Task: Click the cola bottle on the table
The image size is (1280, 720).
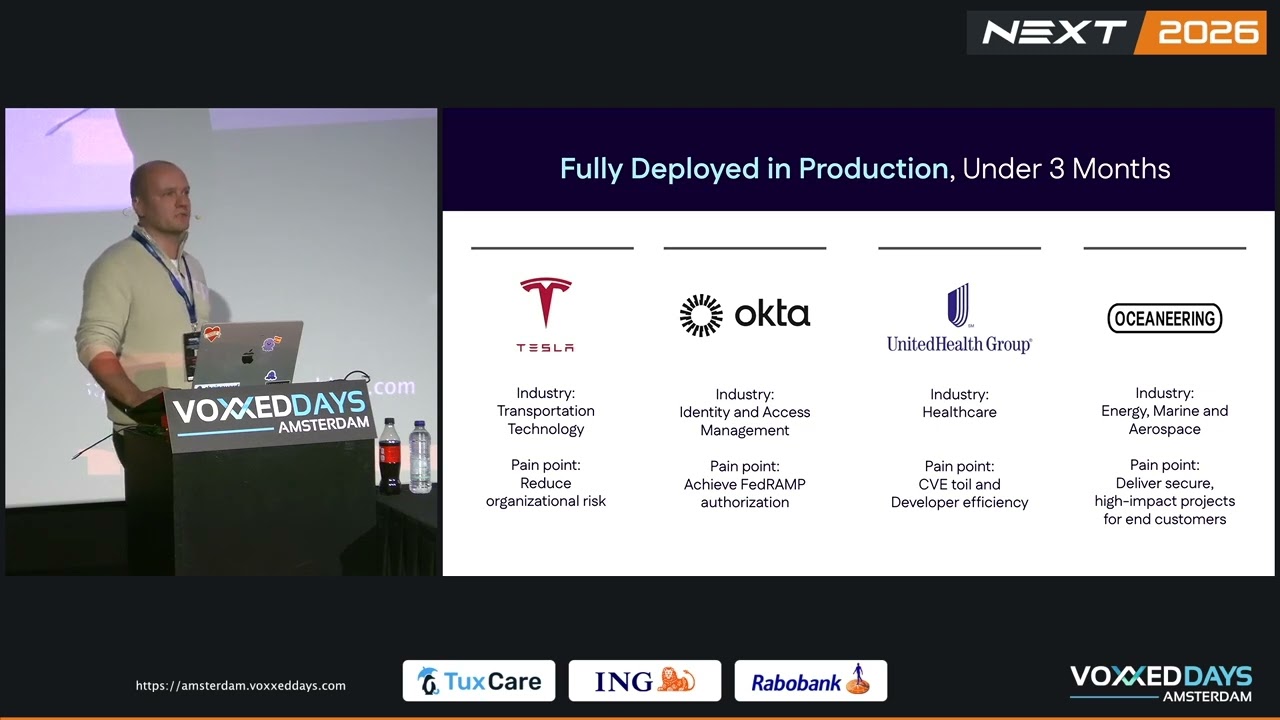Action: (x=390, y=456)
